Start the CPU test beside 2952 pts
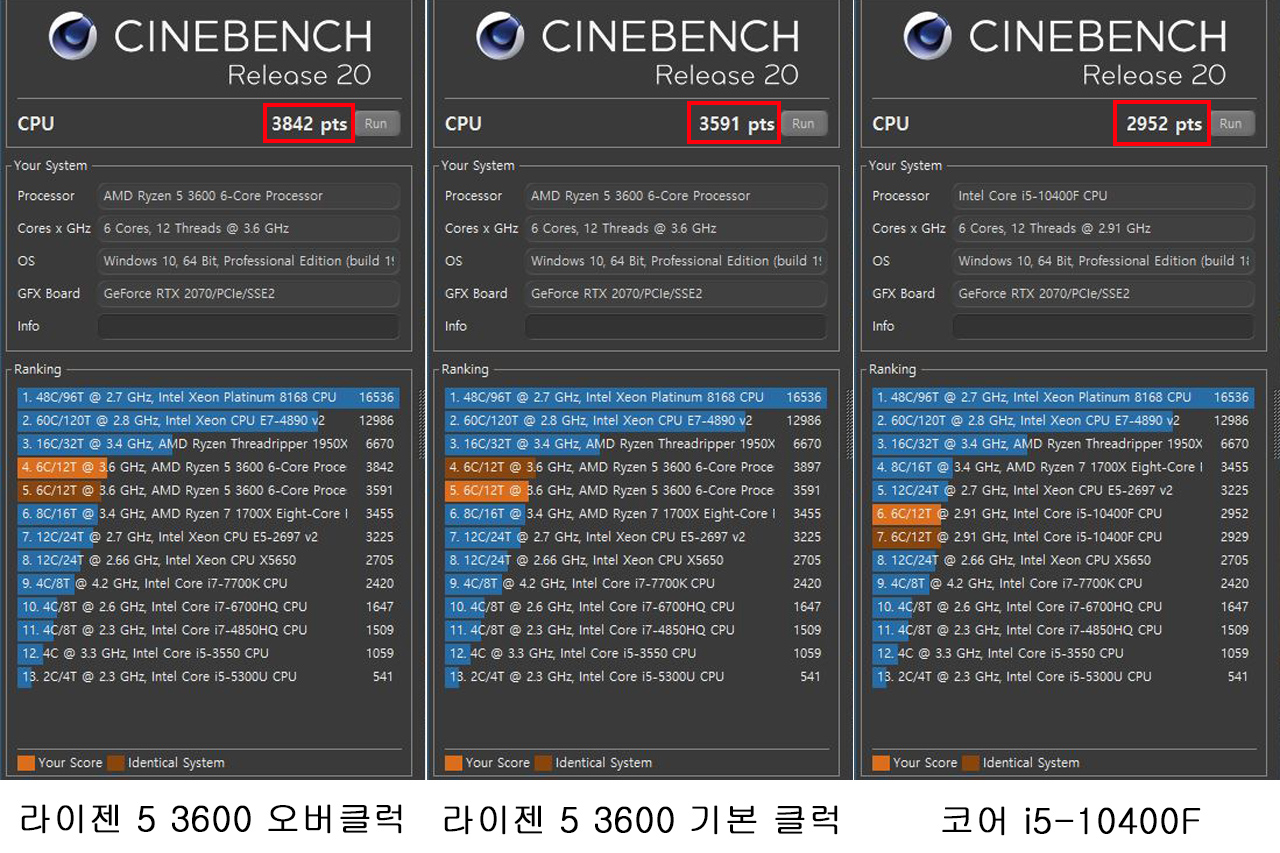 (1231, 124)
